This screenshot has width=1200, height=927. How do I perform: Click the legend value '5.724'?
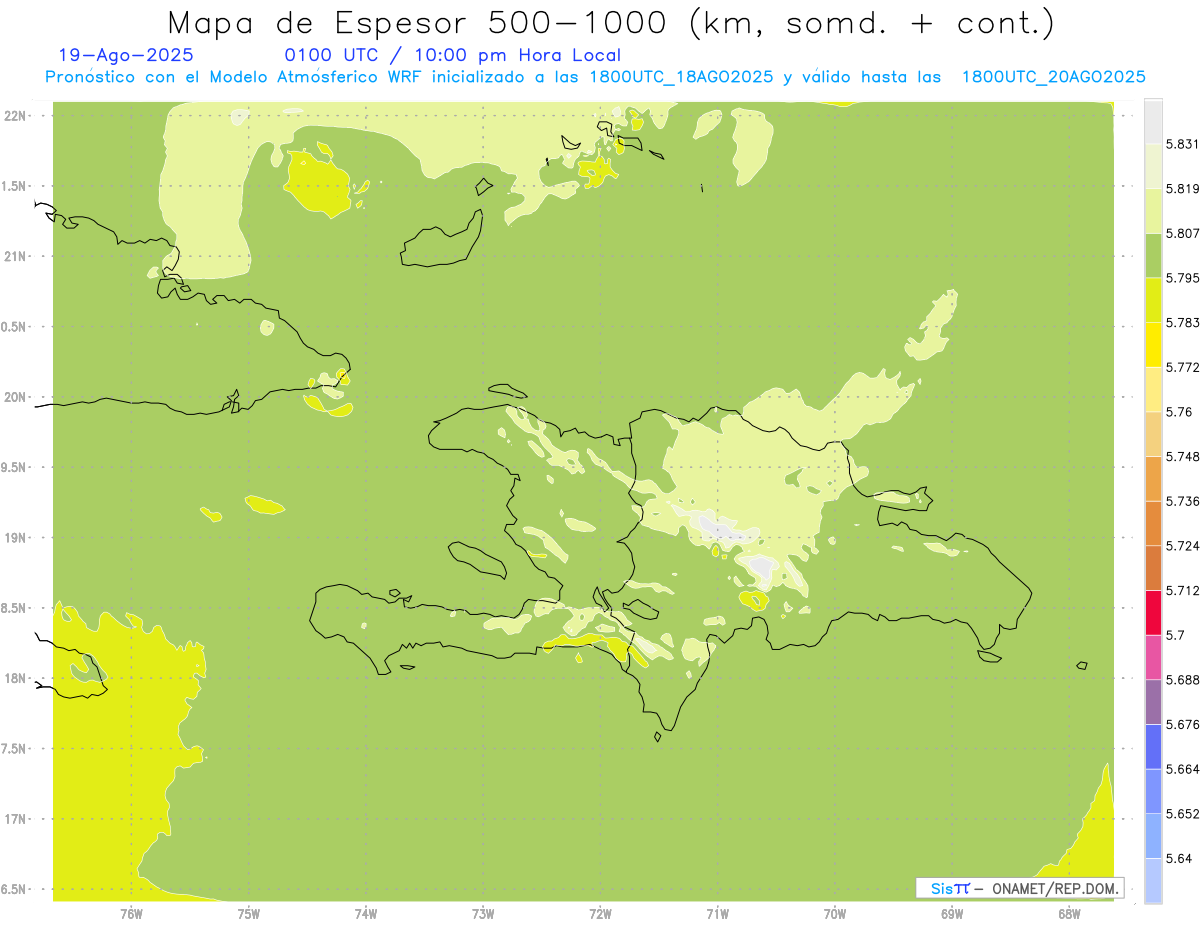coord(1183,546)
